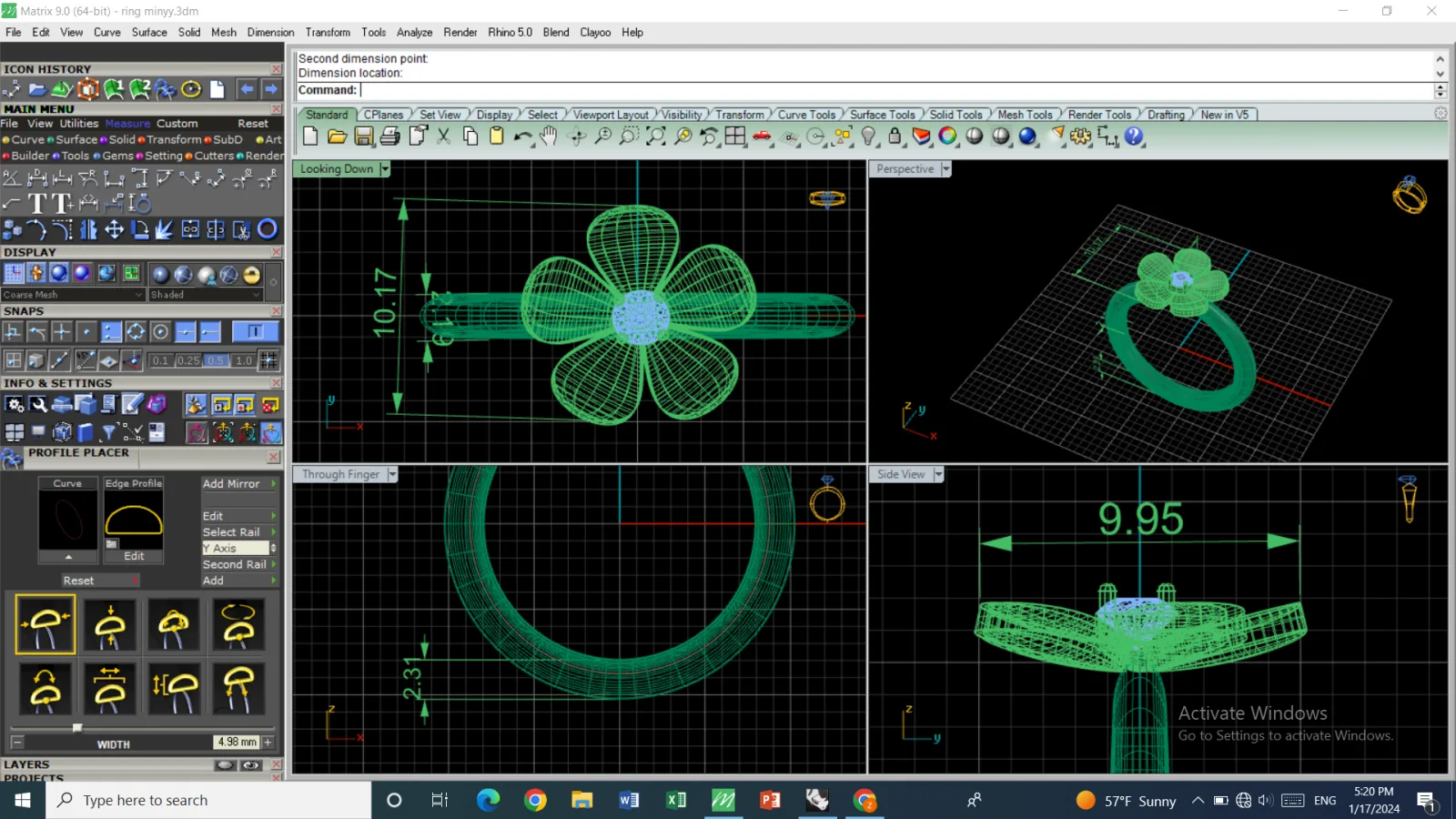The image size is (1456, 819).
Task: Click Reset in the Main Menu panel
Action: [253, 124]
